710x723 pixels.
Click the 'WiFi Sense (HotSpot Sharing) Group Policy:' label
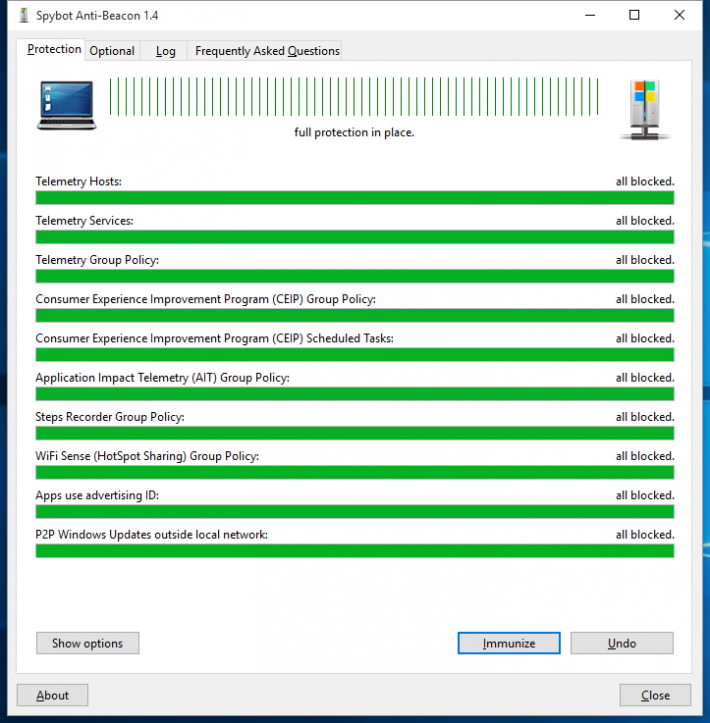(x=147, y=456)
